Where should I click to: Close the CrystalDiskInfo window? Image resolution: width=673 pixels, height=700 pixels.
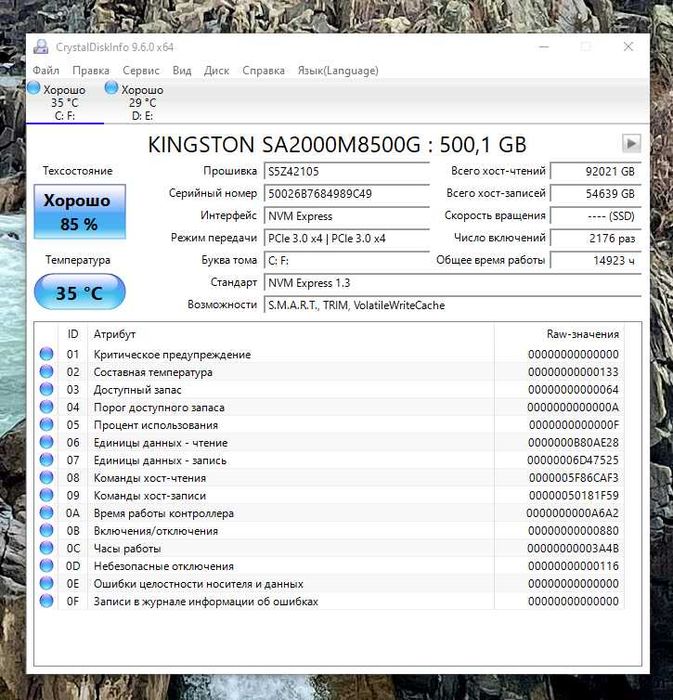(x=628, y=46)
